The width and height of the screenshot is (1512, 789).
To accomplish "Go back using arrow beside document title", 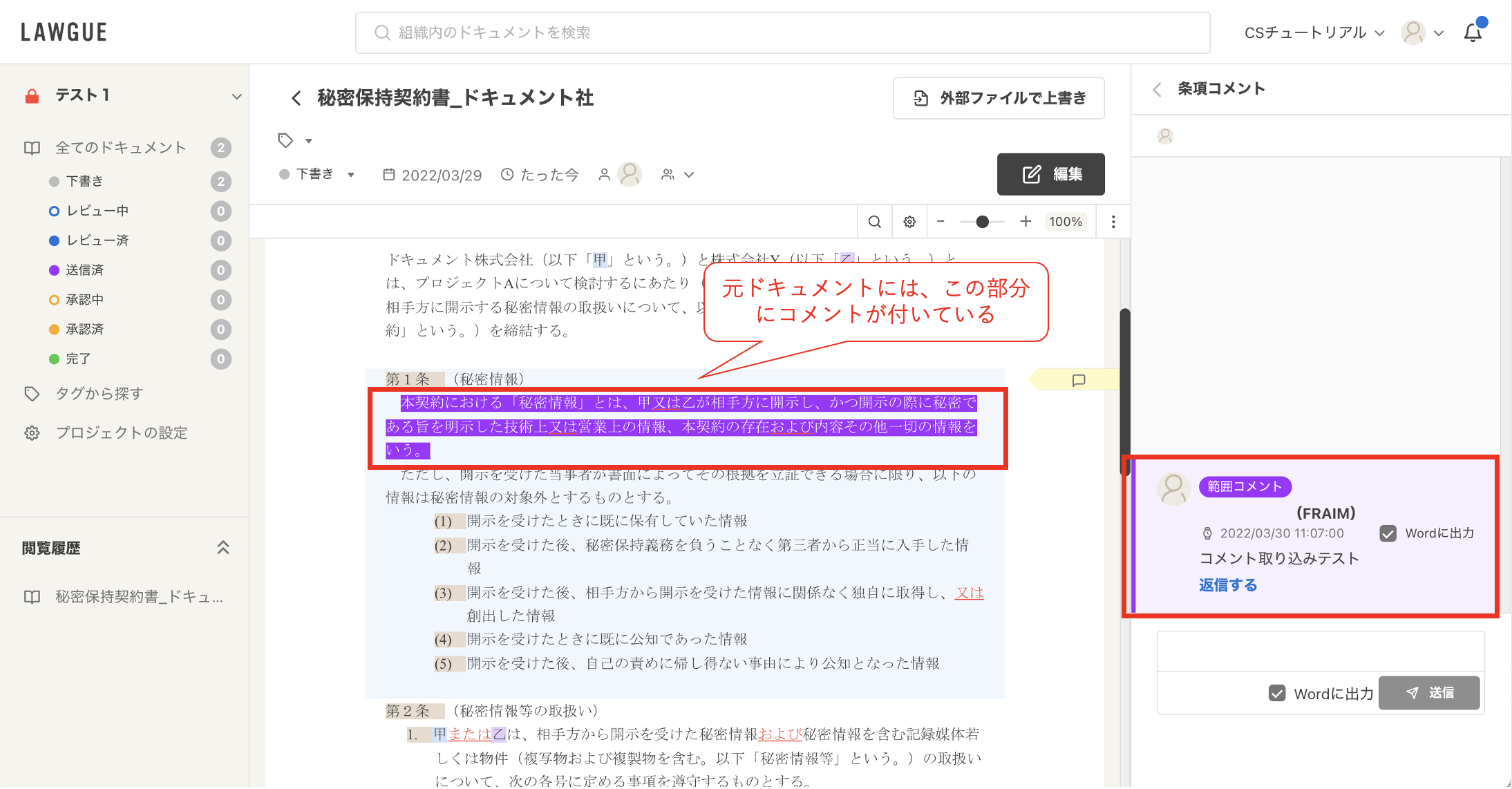I will coord(296,98).
